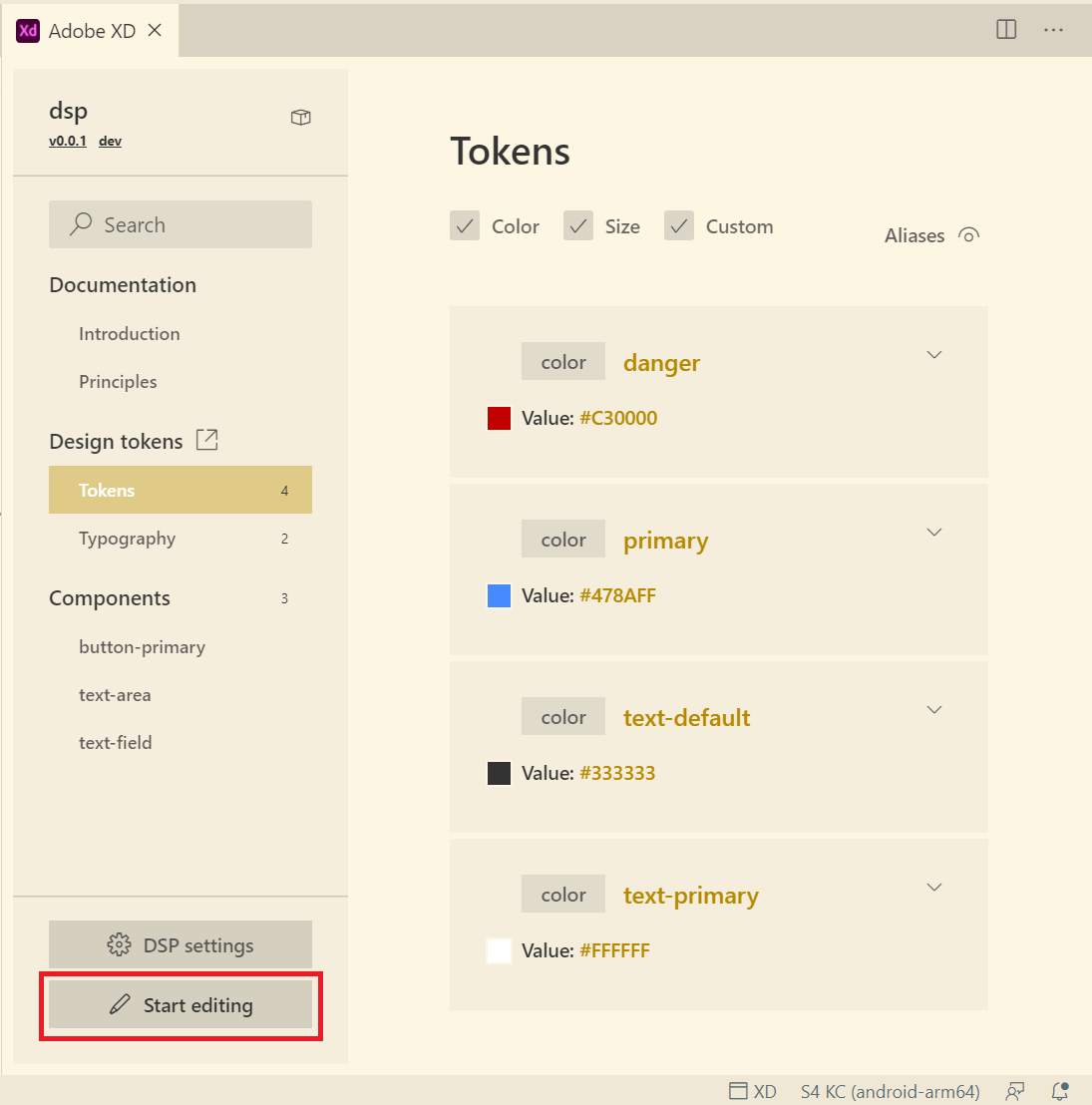
Task: Open the text-field component
Action: click(116, 743)
